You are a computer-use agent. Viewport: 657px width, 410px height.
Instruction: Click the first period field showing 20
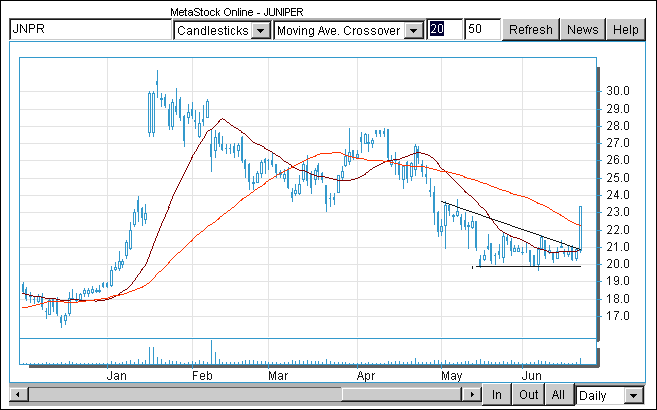click(445, 29)
